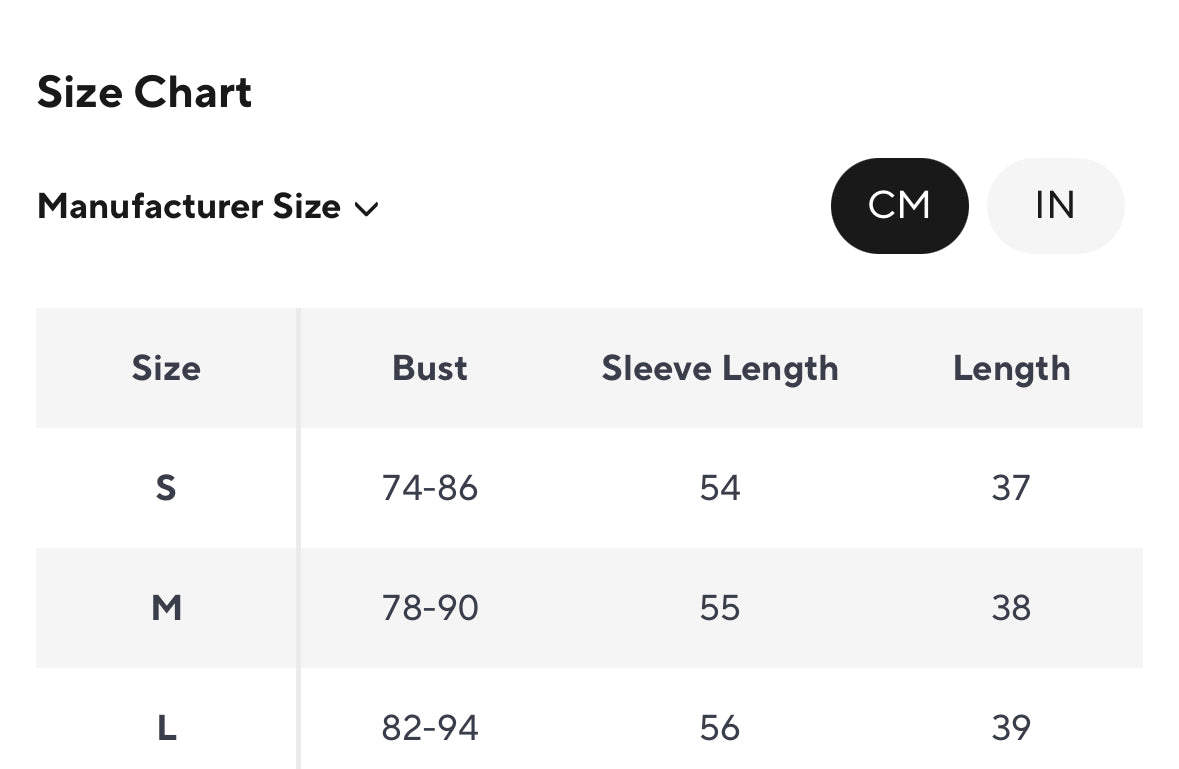Click the 82-94 bust value
The width and height of the screenshot is (1179, 769).
click(430, 728)
